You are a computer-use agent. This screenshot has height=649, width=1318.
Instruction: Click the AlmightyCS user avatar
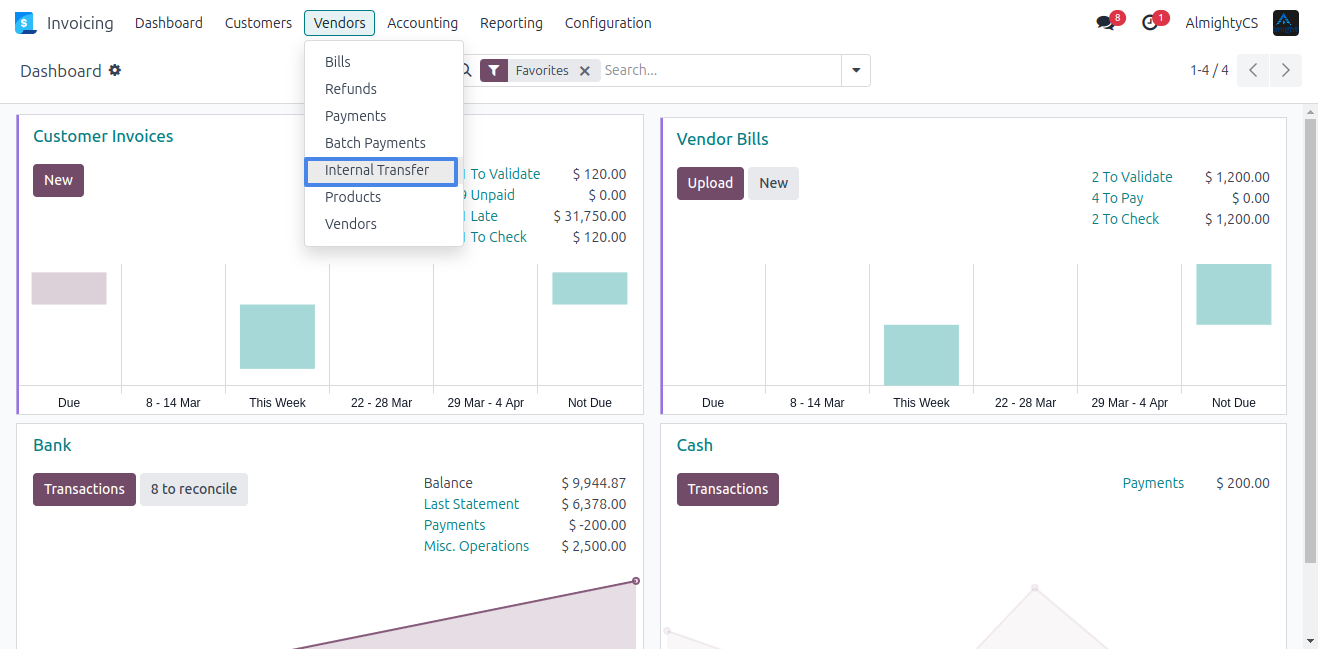point(1285,23)
